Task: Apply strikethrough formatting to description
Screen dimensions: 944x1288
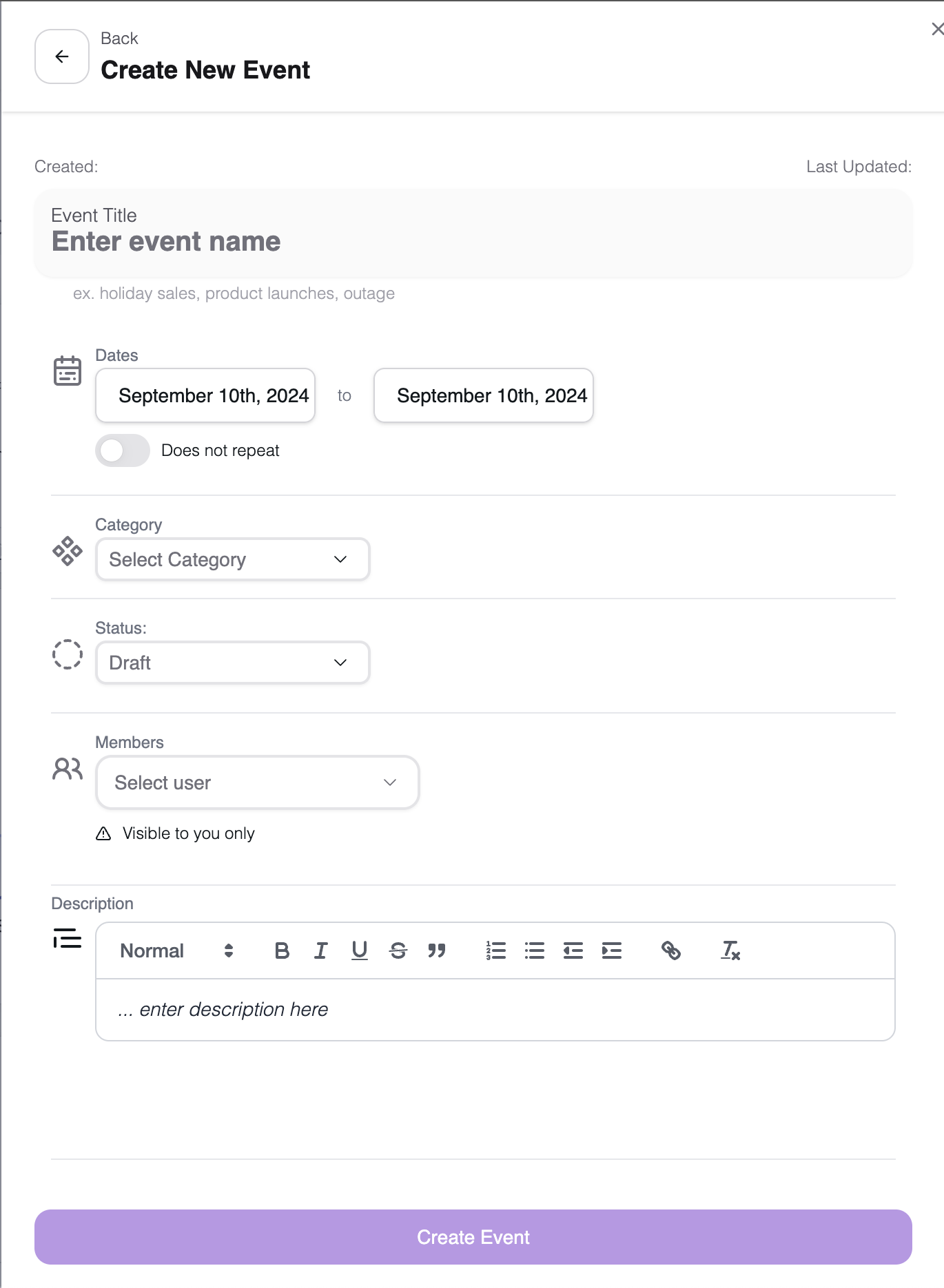Action: 398,951
